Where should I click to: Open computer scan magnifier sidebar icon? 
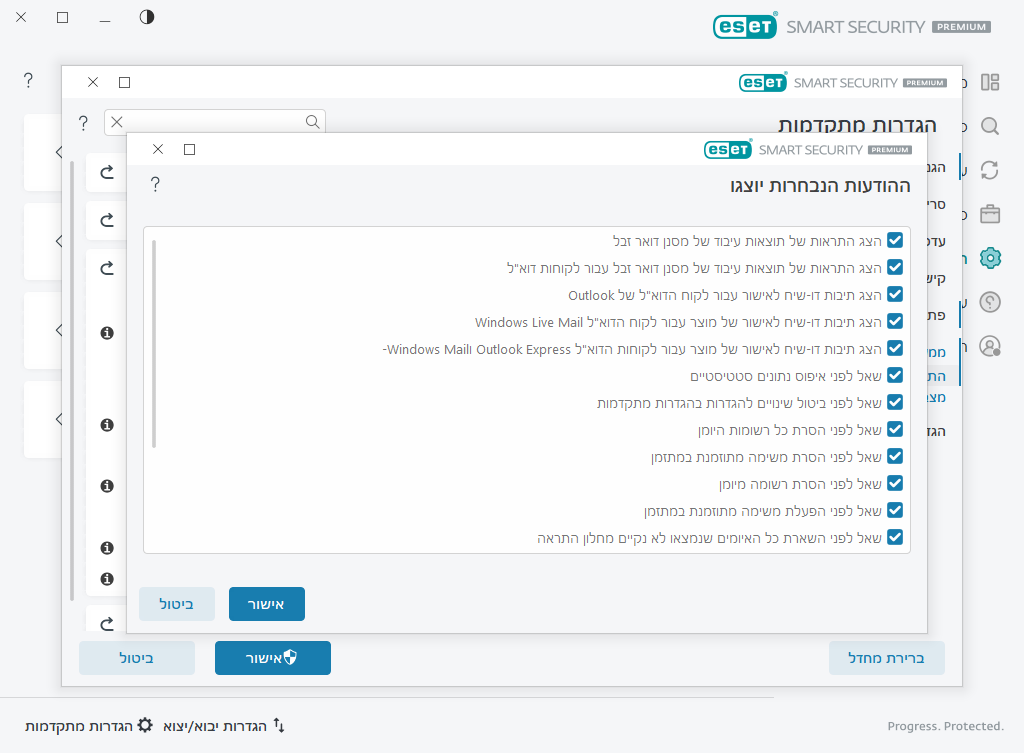coord(990,126)
